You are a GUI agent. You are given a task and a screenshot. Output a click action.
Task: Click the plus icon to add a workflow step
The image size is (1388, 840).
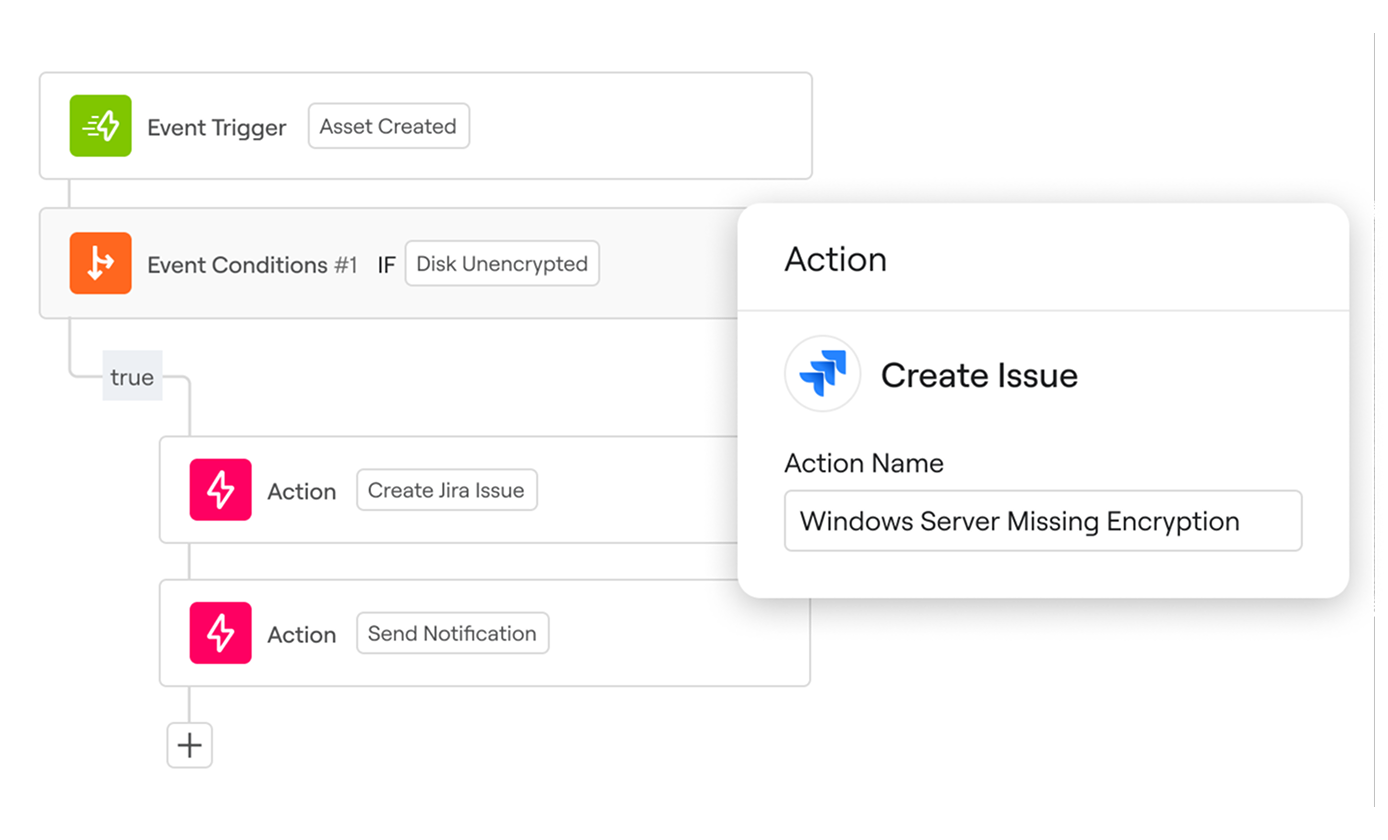coord(189,745)
